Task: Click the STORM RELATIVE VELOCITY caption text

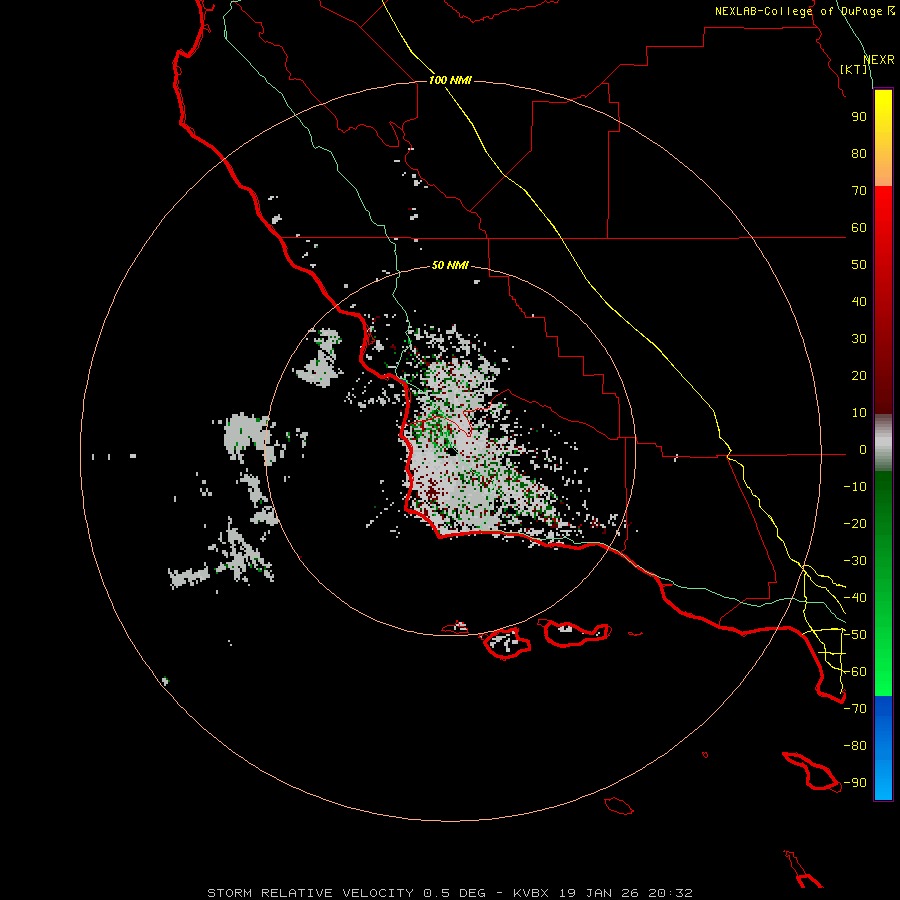Action: pos(310,893)
